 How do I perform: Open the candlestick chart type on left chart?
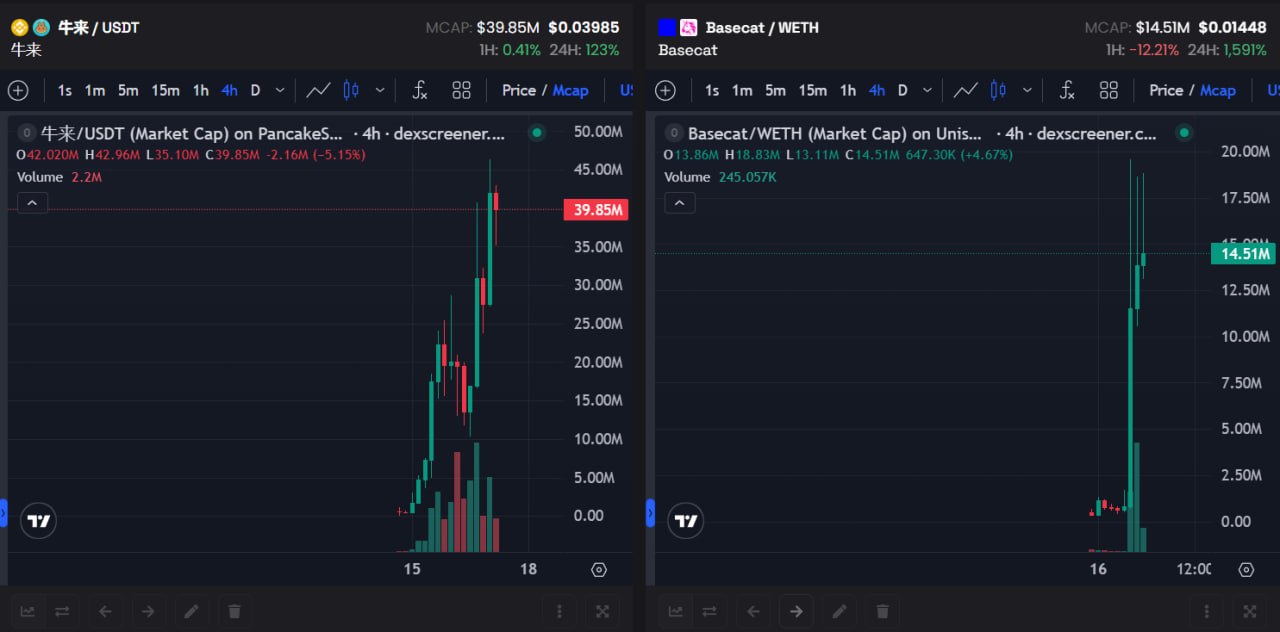(x=351, y=90)
